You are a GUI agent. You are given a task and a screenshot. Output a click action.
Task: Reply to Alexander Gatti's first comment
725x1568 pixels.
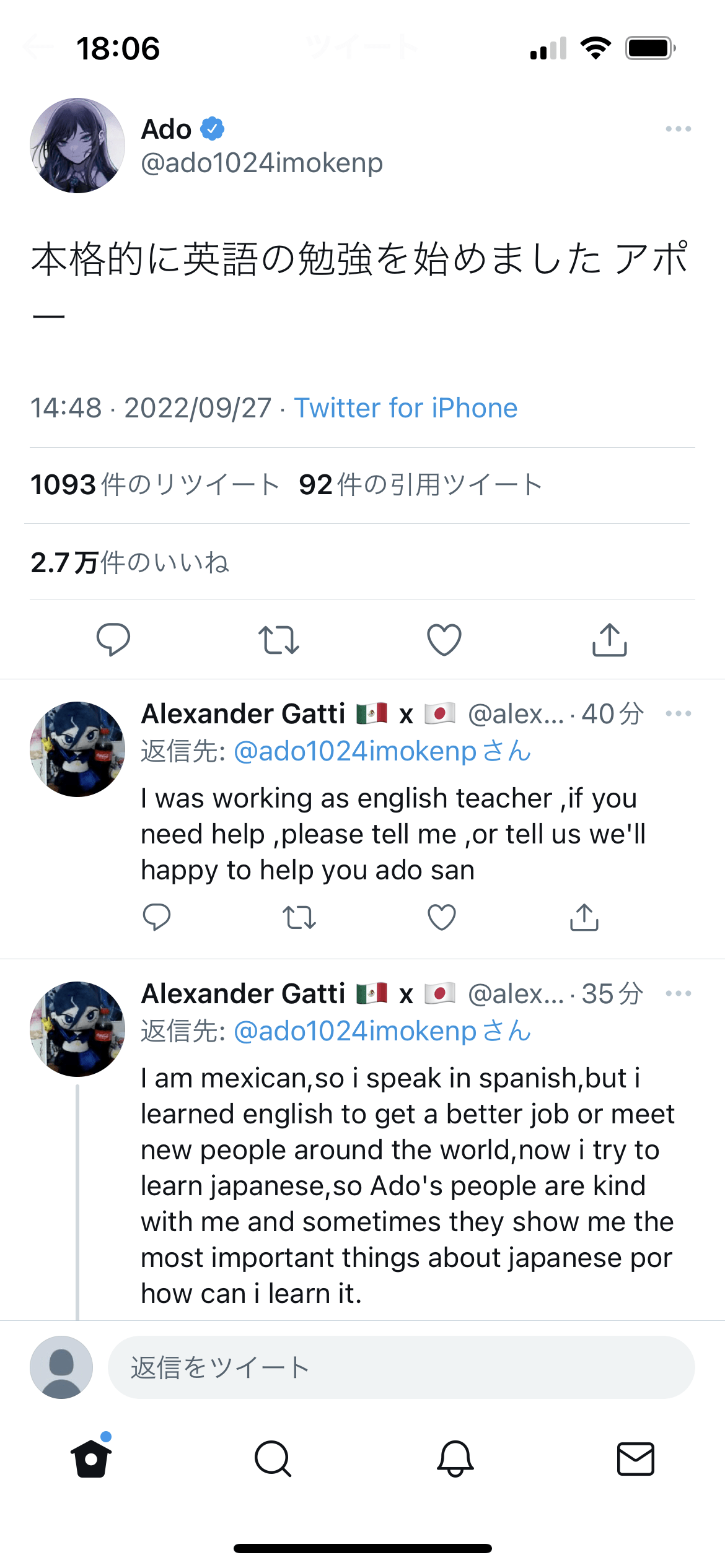(x=156, y=917)
